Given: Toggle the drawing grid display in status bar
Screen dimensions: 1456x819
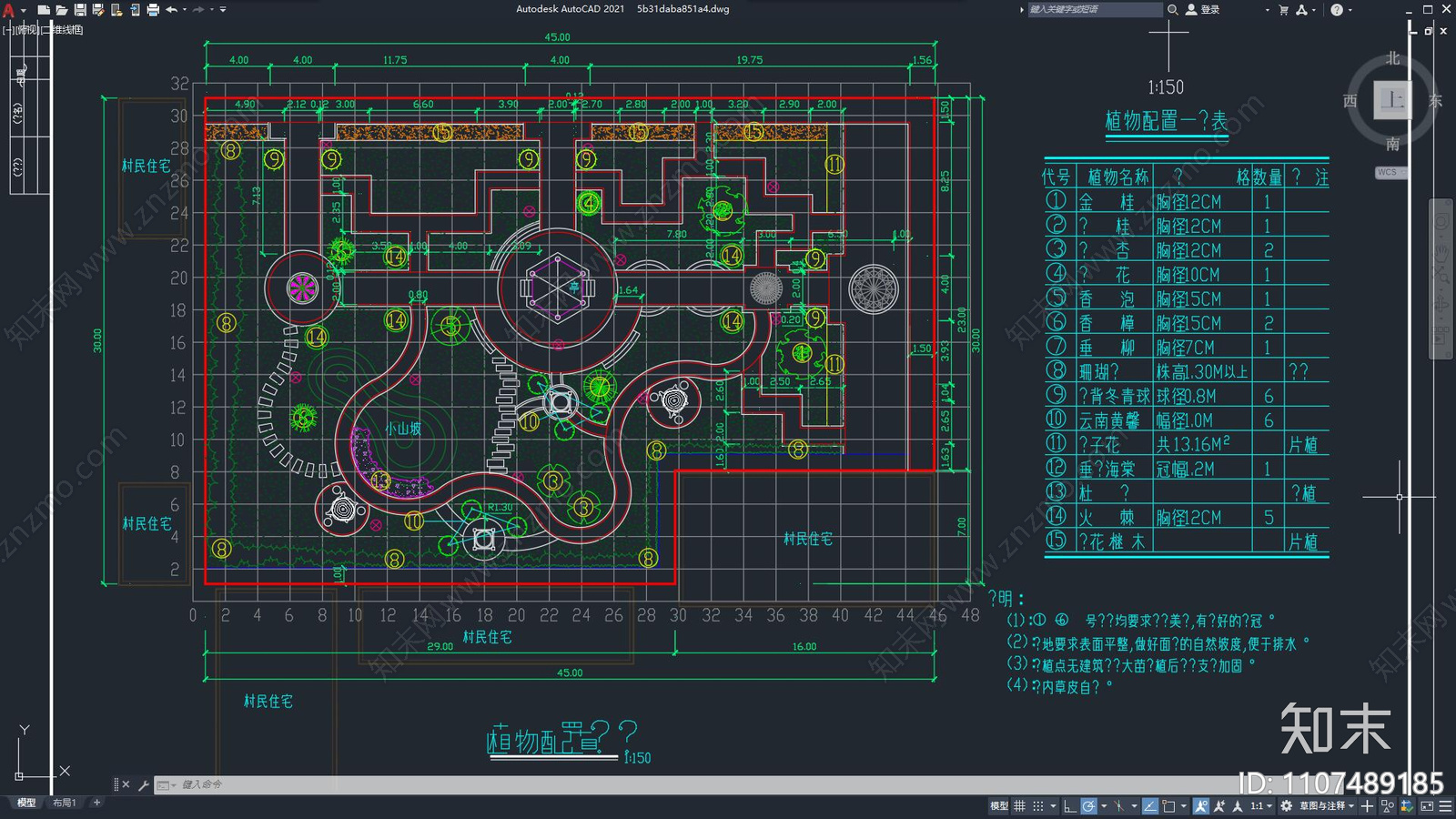Looking at the screenshot, I should pos(1019,806).
